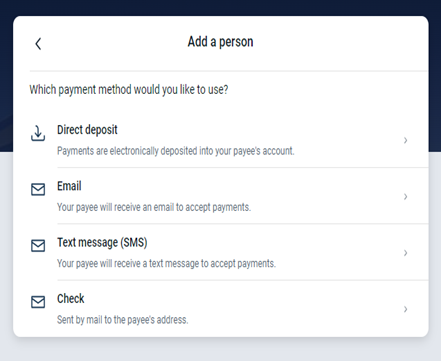Go back using the left arrow icon
441x361 pixels.
coord(38,44)
